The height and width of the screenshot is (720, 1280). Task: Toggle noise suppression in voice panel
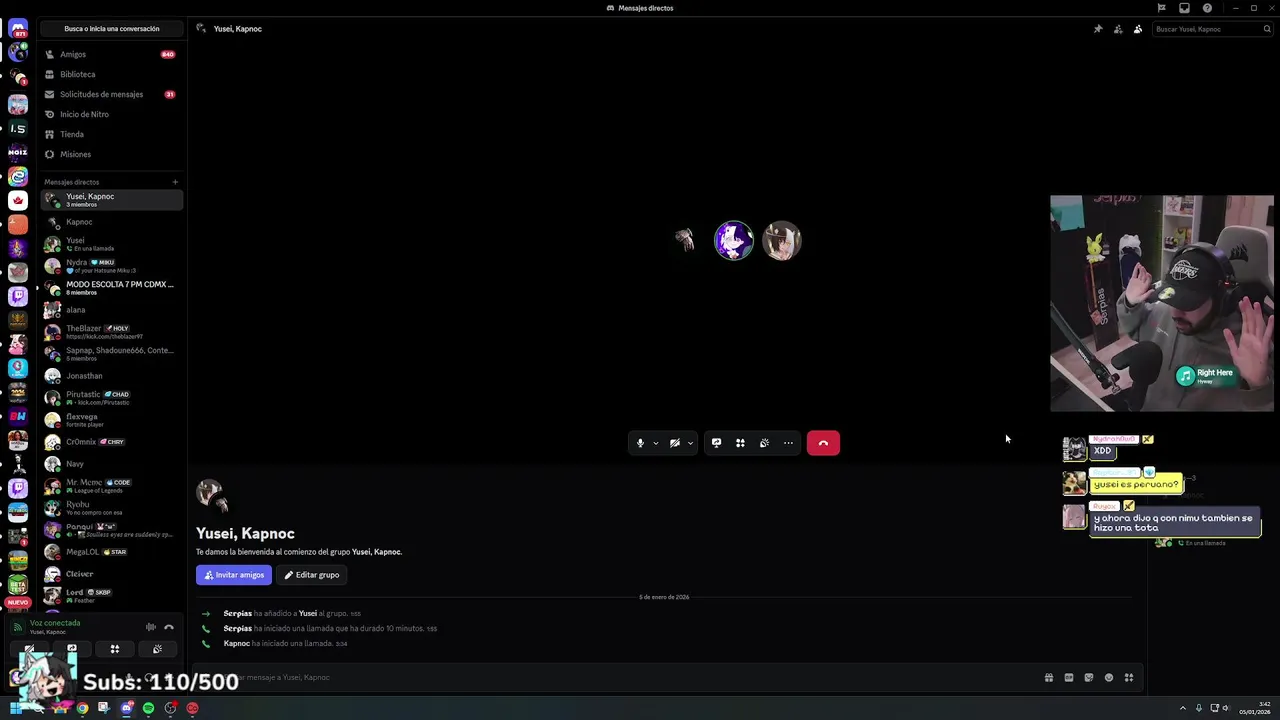tap(151, 627)
